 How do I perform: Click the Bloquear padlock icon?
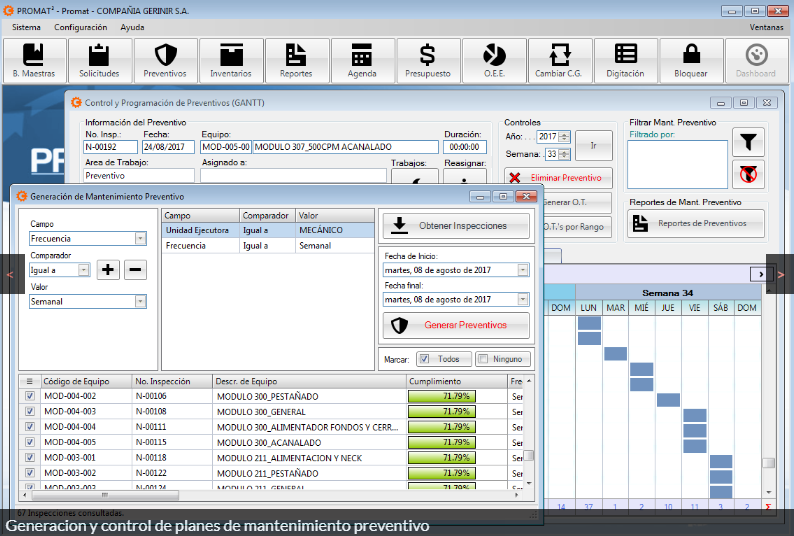691,60
